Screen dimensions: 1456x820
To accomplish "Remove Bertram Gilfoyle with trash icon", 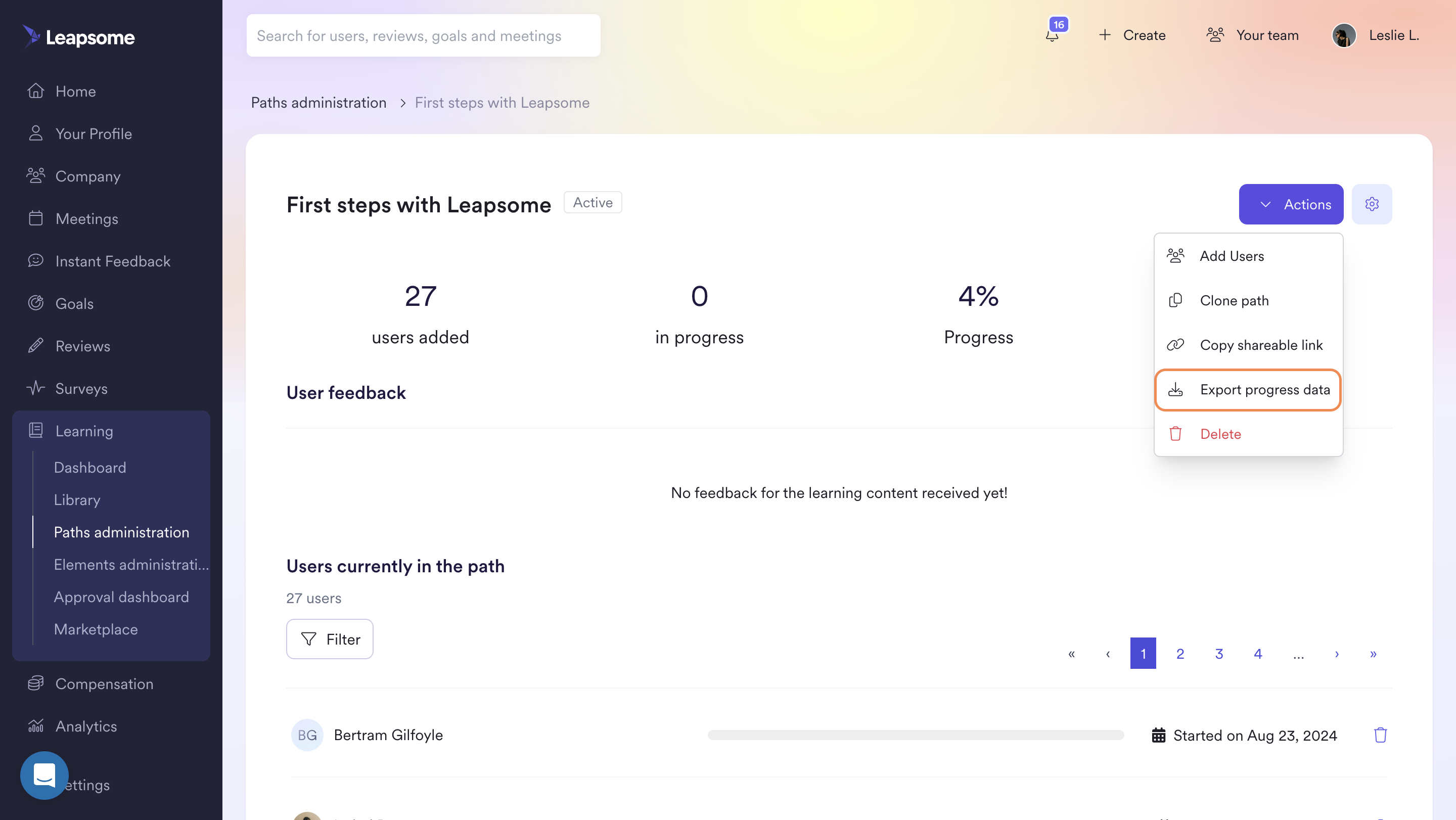I will point(1380,735).
